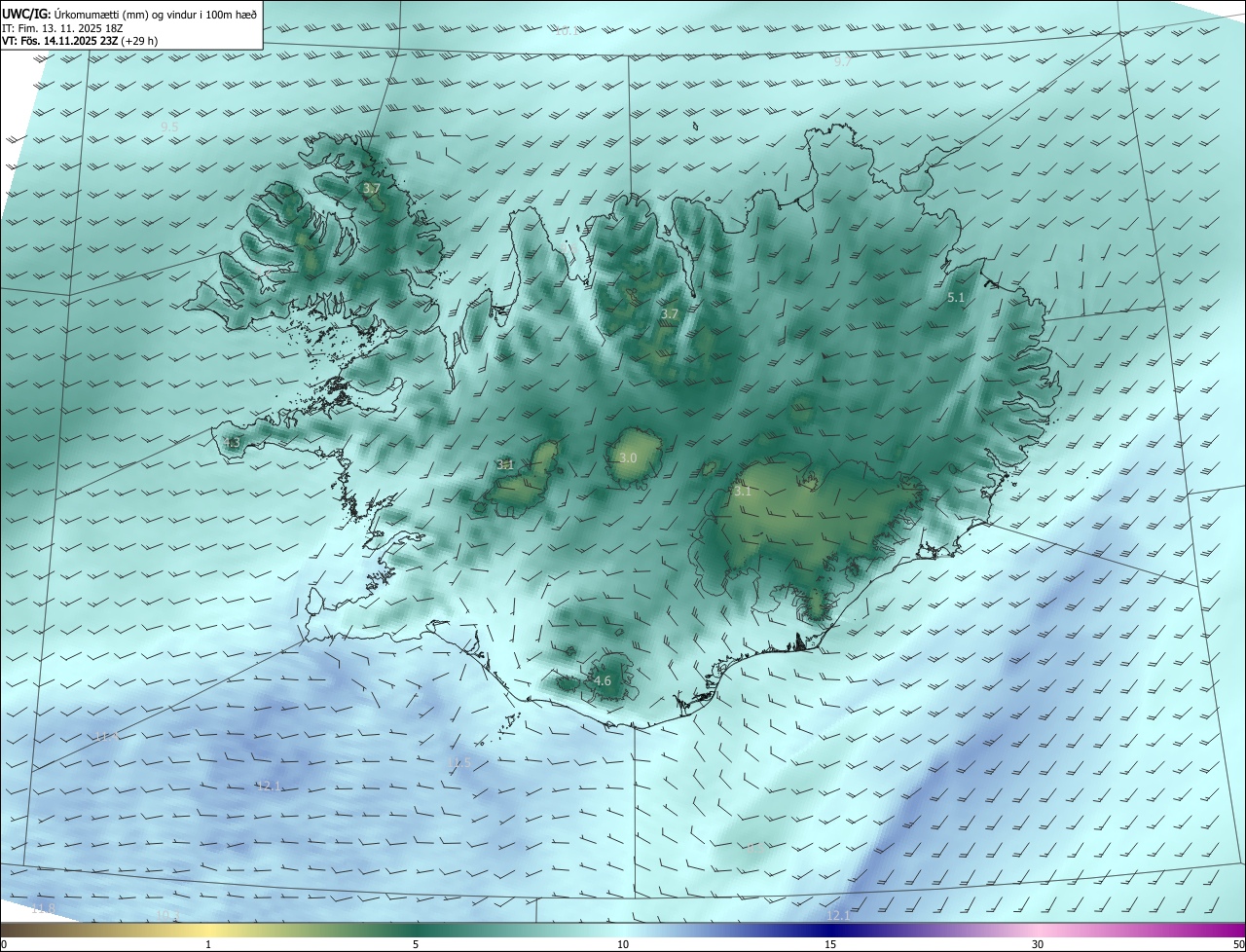Click the 10.3 value label

pos(166,915)
